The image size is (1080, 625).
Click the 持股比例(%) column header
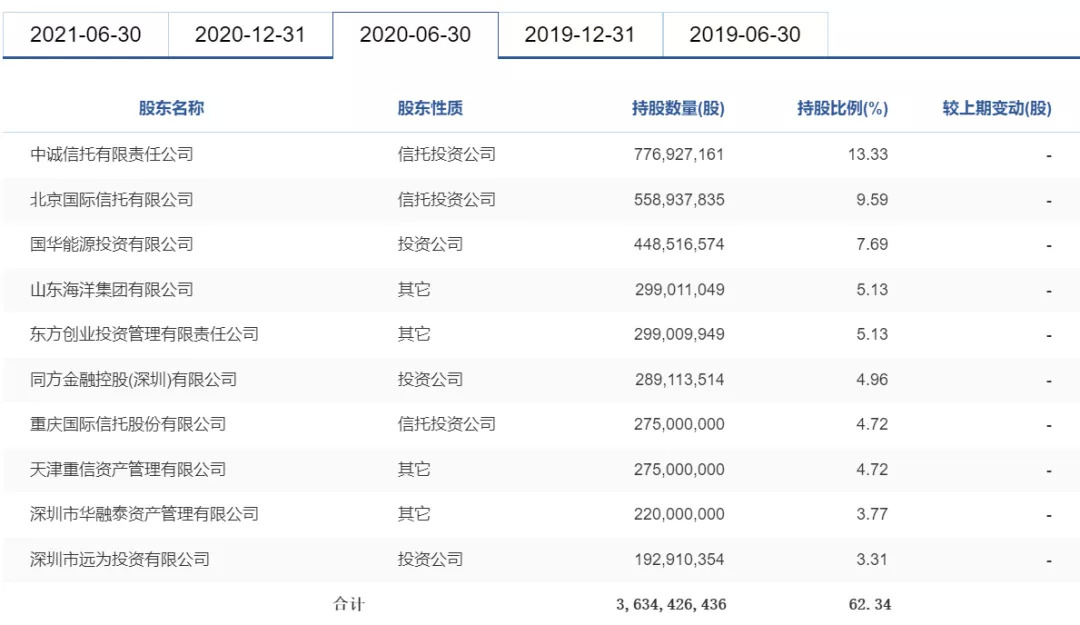pyautogui.click(x=842, y=108)
